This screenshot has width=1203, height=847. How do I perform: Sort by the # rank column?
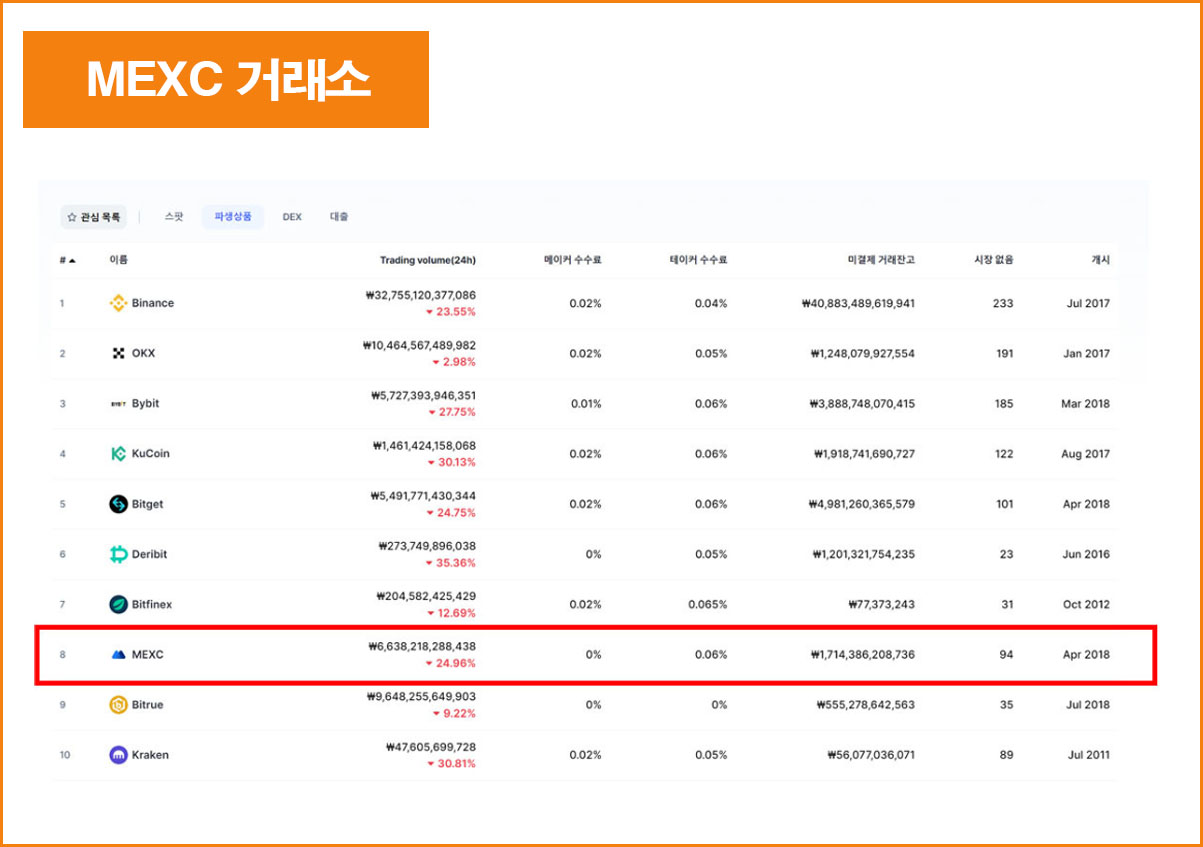click(x=67, y=260)
